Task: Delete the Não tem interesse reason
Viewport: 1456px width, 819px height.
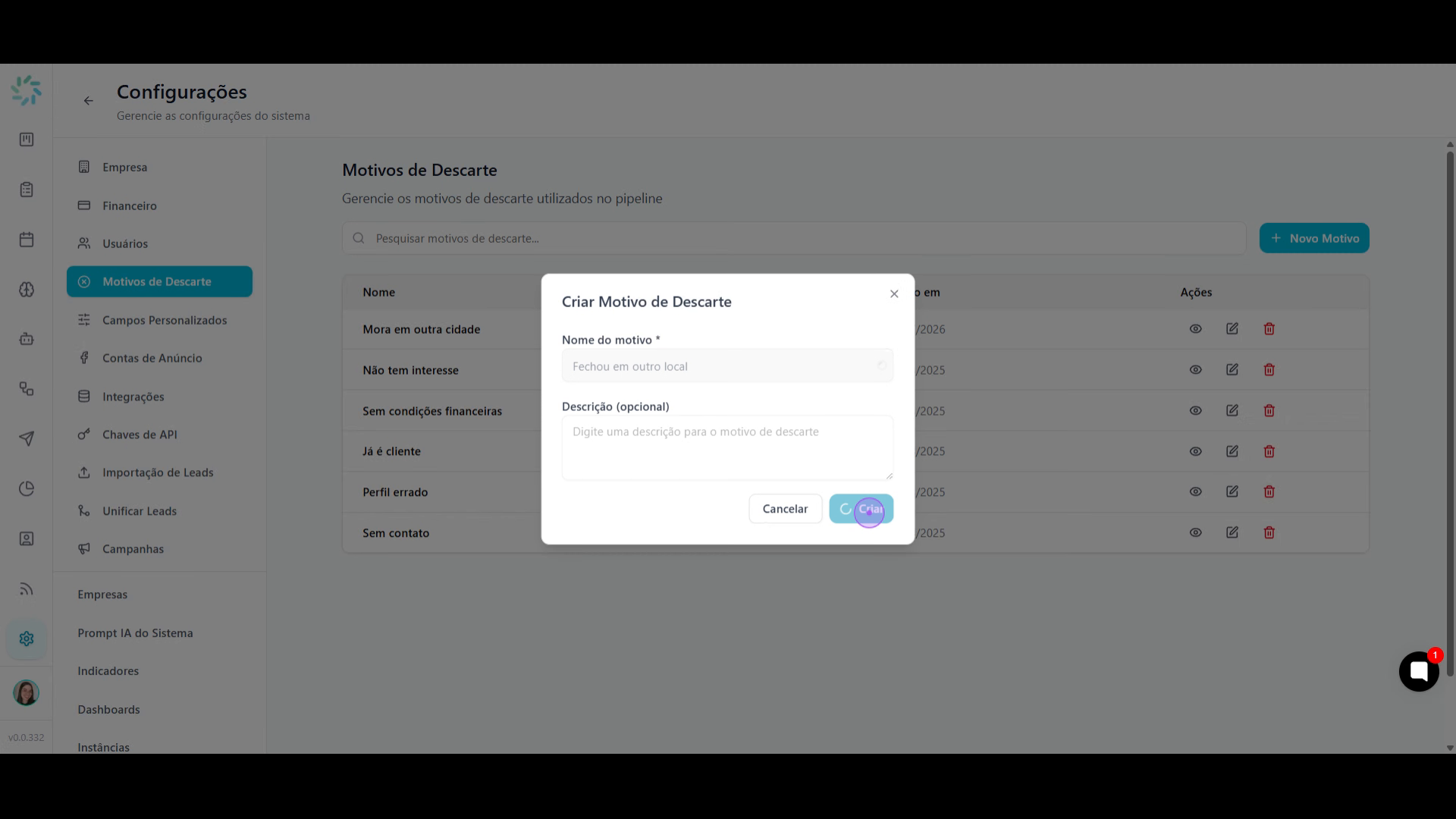Action: click(1269, 370)
